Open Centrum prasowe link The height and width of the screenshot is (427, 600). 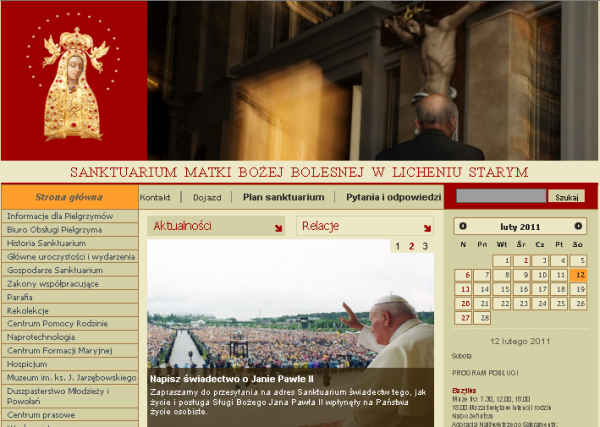(x=70, y=415)
